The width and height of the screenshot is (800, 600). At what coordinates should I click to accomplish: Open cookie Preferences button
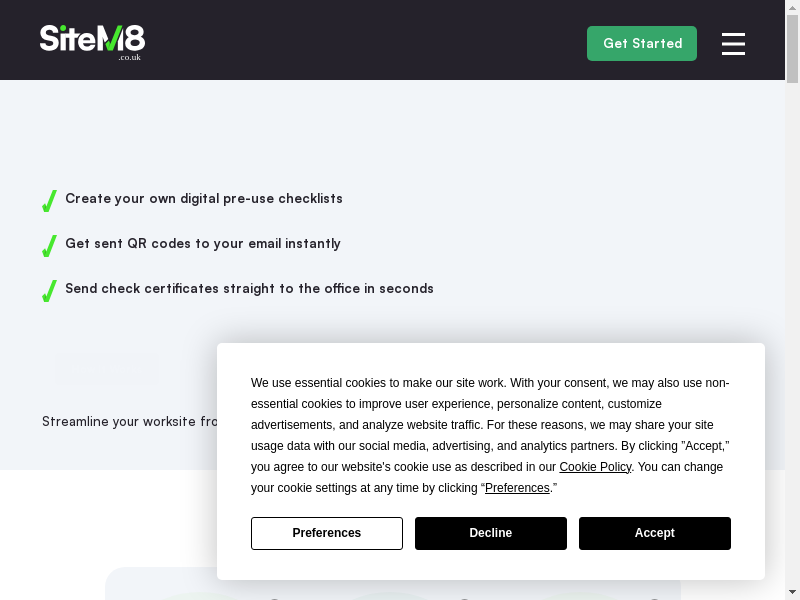(326, 533)
